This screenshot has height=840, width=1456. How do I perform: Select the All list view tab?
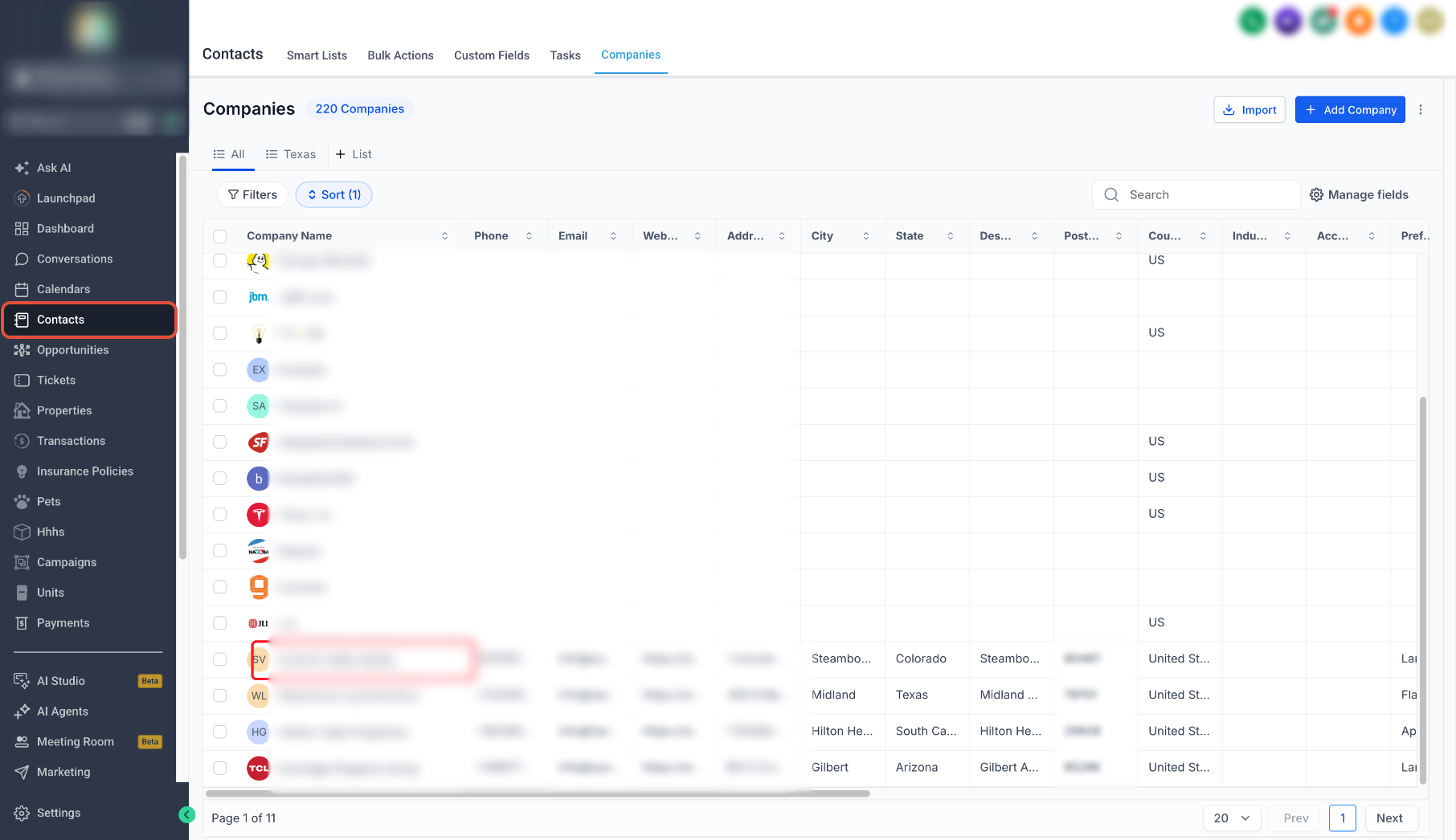230,154
